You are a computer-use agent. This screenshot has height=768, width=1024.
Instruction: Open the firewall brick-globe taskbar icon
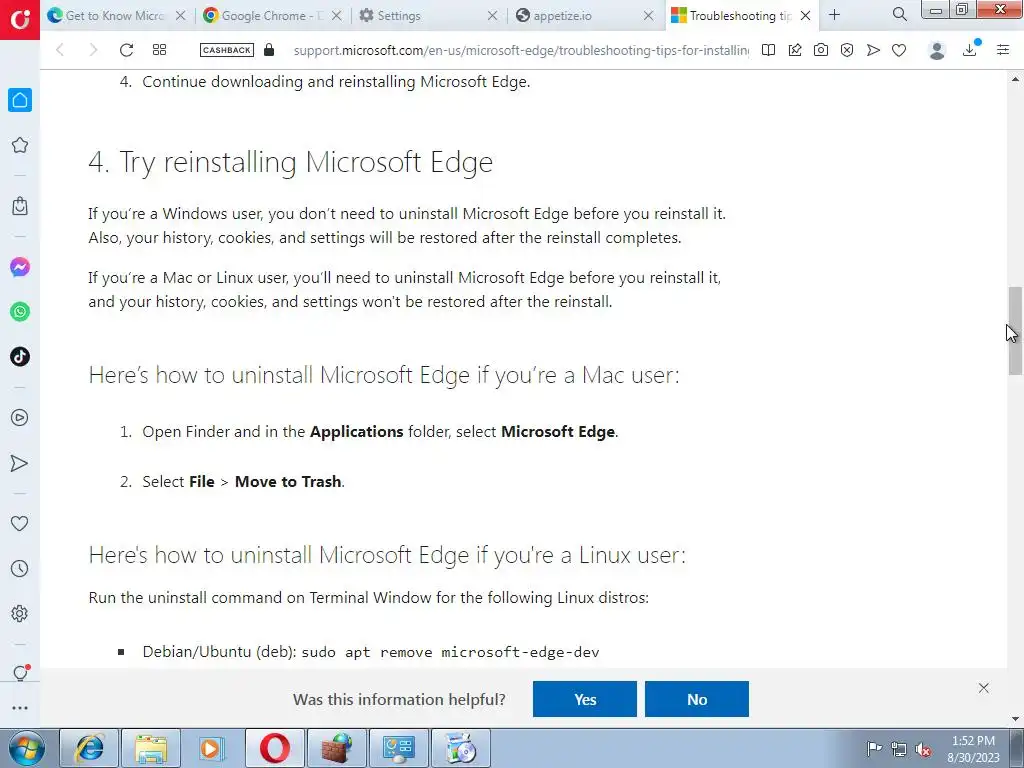[336, 748]
